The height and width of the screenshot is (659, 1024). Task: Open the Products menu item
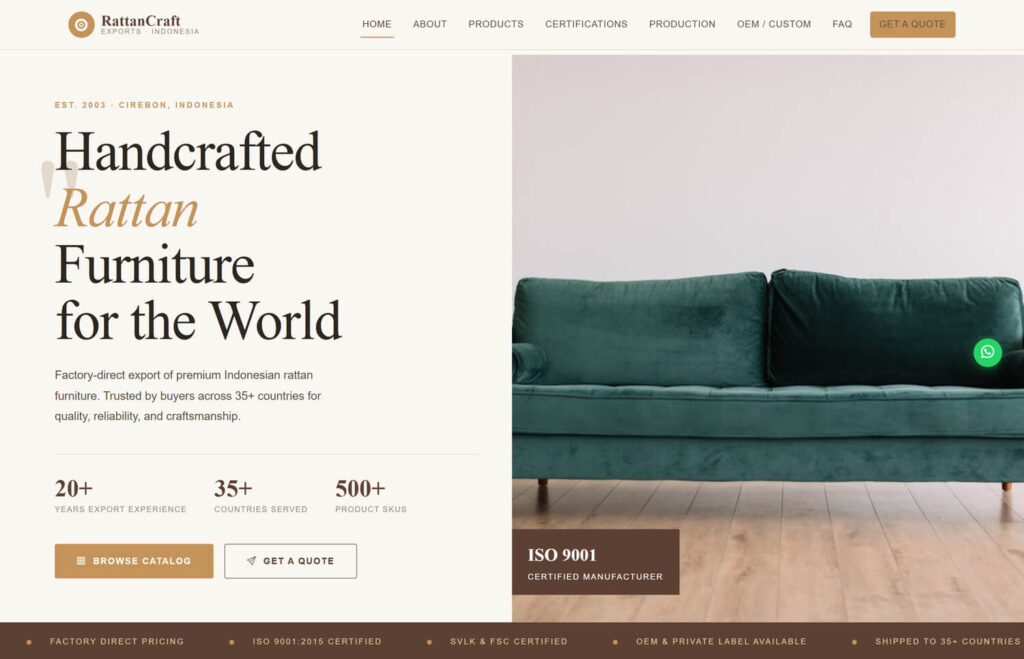tap(496, 24)
